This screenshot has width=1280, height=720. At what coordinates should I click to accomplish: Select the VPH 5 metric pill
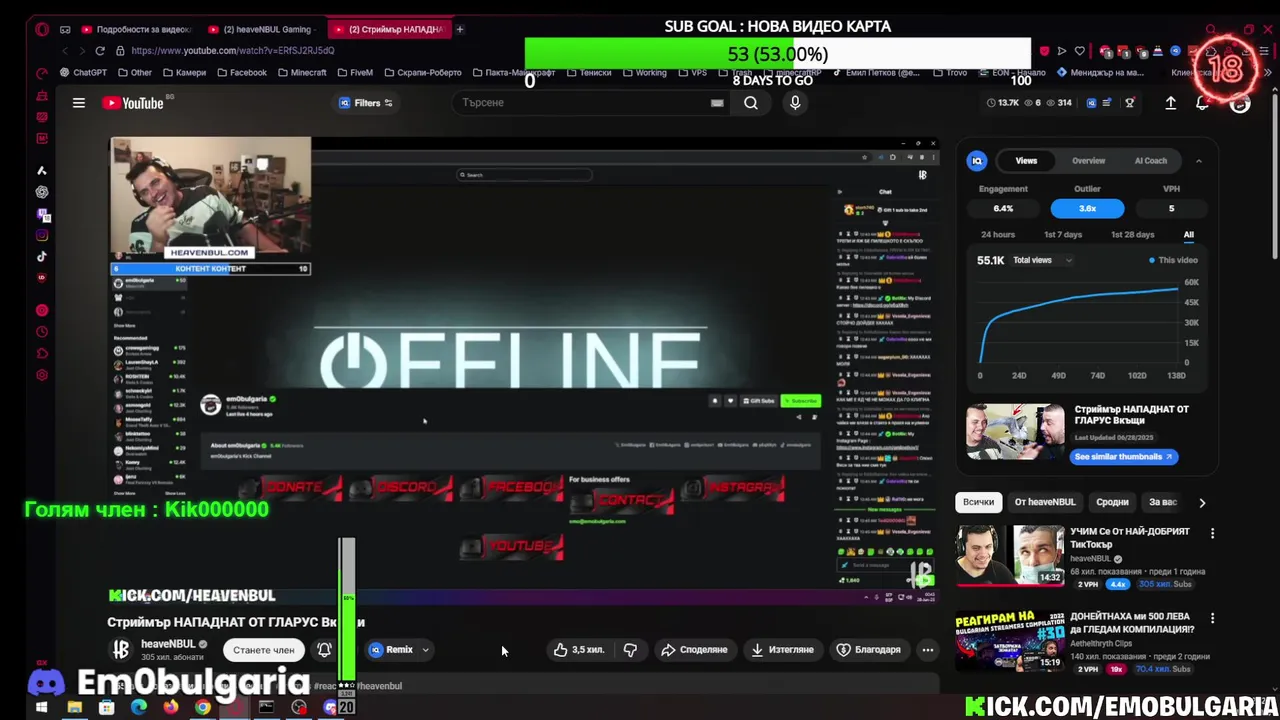coord(1171,208)
